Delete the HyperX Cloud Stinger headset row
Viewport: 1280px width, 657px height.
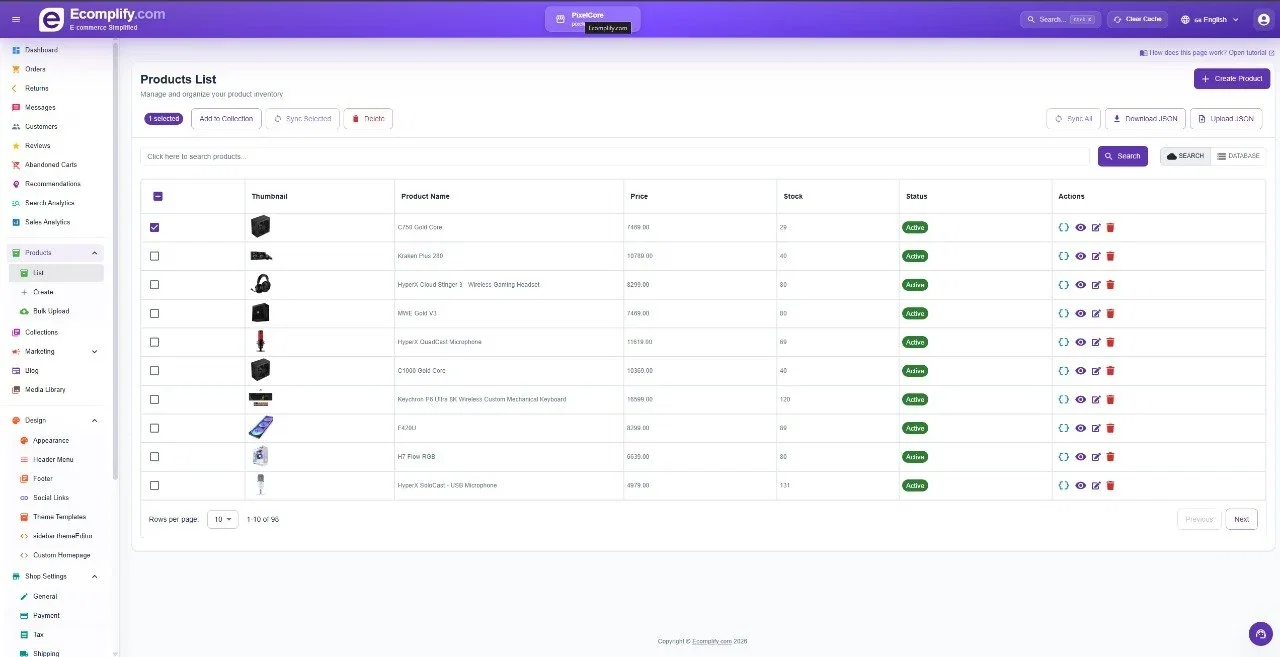coord(1111,285)
